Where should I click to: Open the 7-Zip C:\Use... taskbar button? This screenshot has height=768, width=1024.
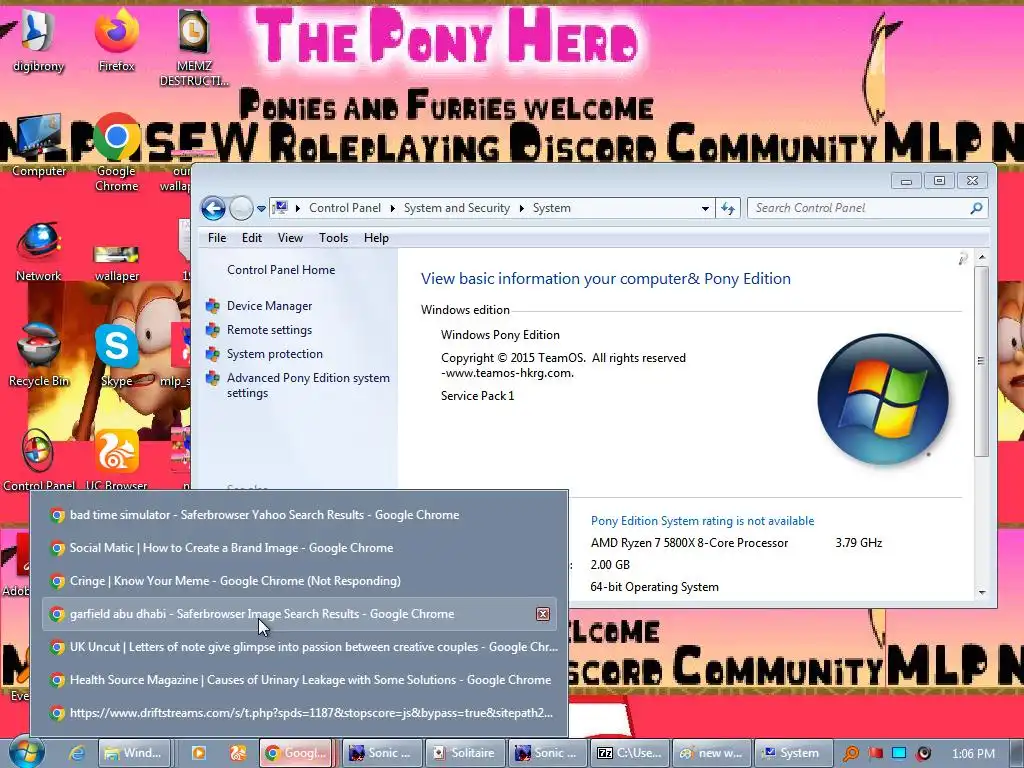(x=630, y=753)
